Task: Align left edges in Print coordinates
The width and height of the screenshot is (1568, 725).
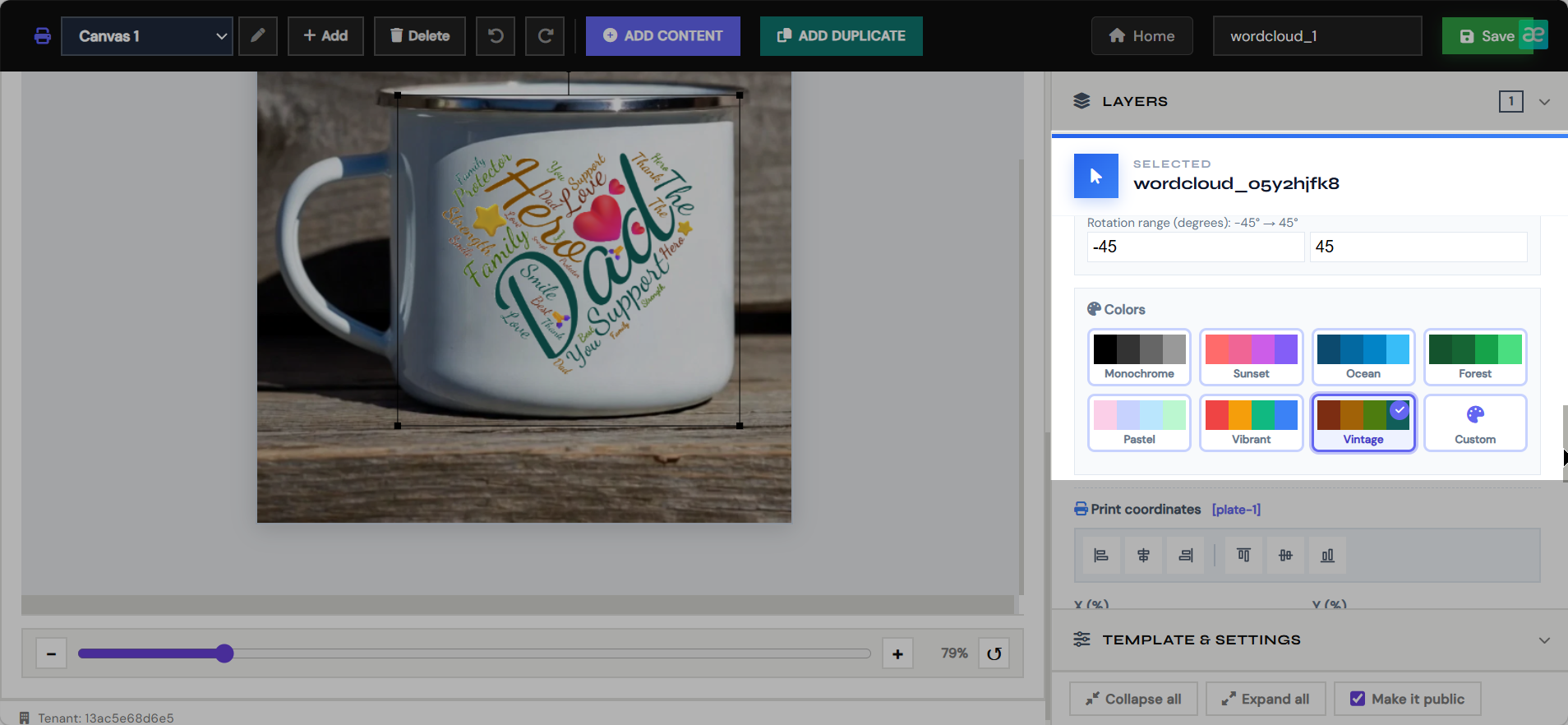Action: tap(1101, 556)
